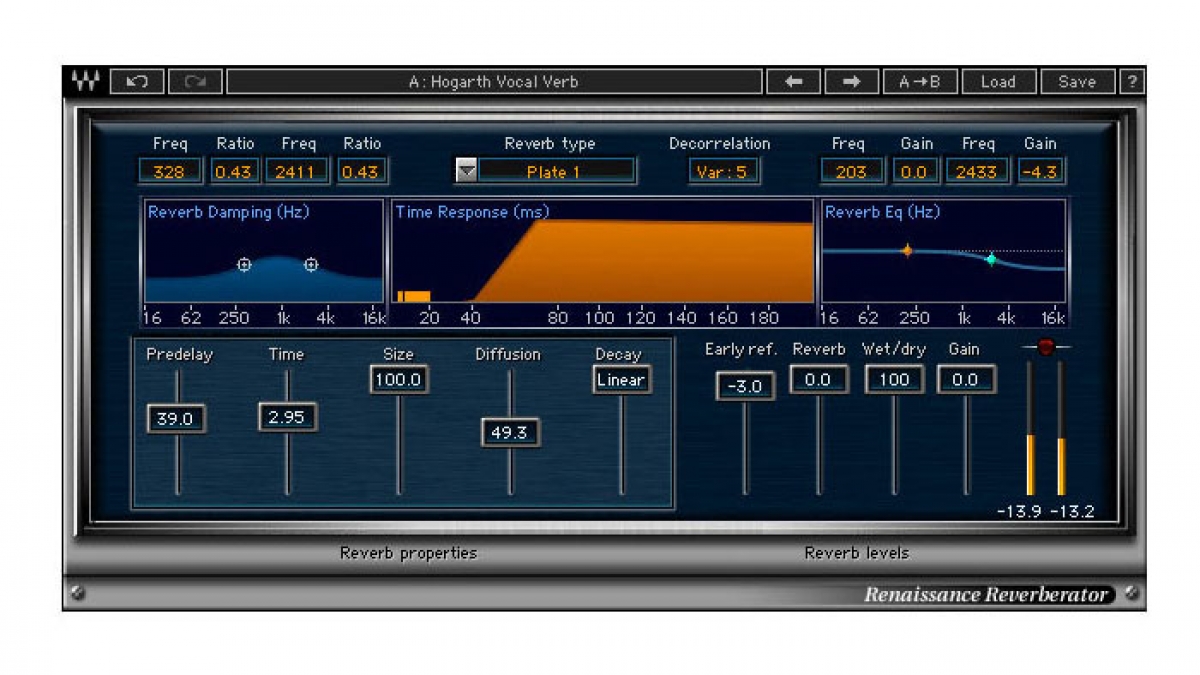This screenshot has width=1200, height=675.
Task: Open help with the question mark button
Action: pyautogui.click(x=1132, y=82)
